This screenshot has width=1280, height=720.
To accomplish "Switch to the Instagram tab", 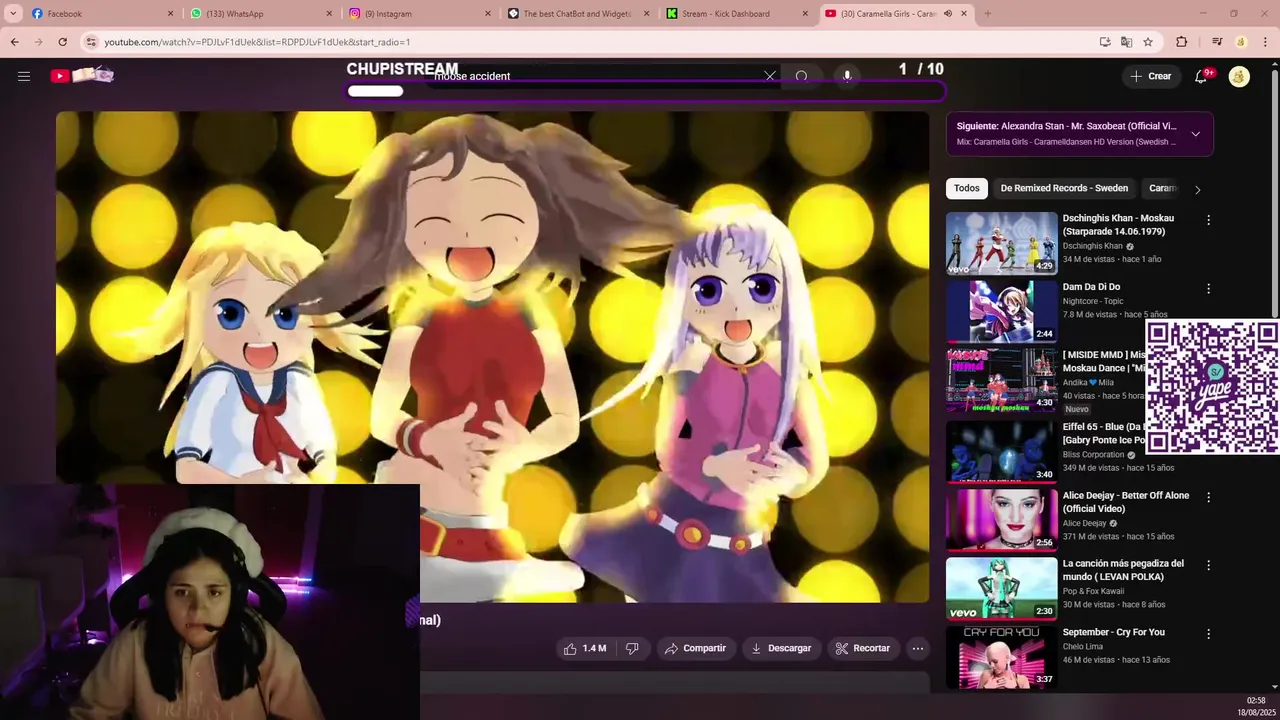I will pyautogui.click(x=420, y=14).
